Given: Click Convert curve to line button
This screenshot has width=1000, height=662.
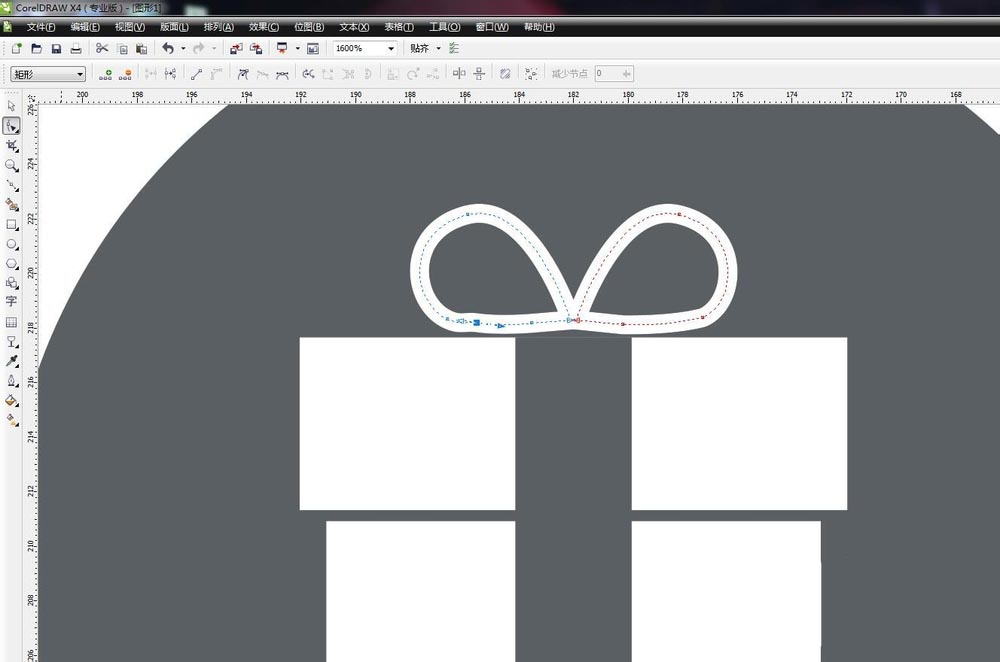Looking at the screenshot, I should point(196,74).
